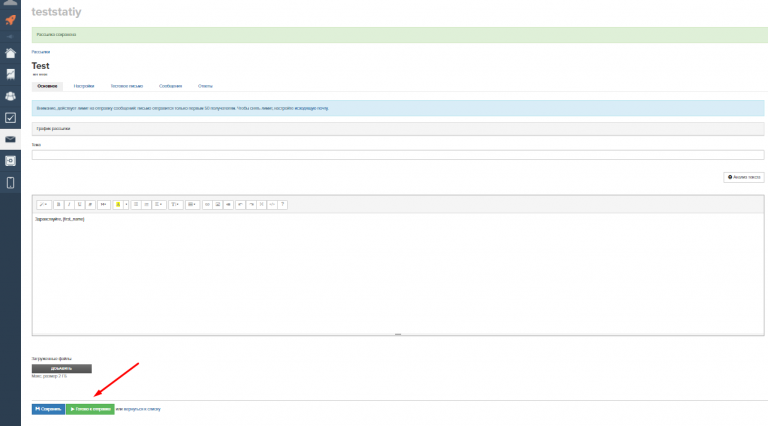Toggle bold formatting in the editor
The image size is (768, 426).
(x=58, y=204)
